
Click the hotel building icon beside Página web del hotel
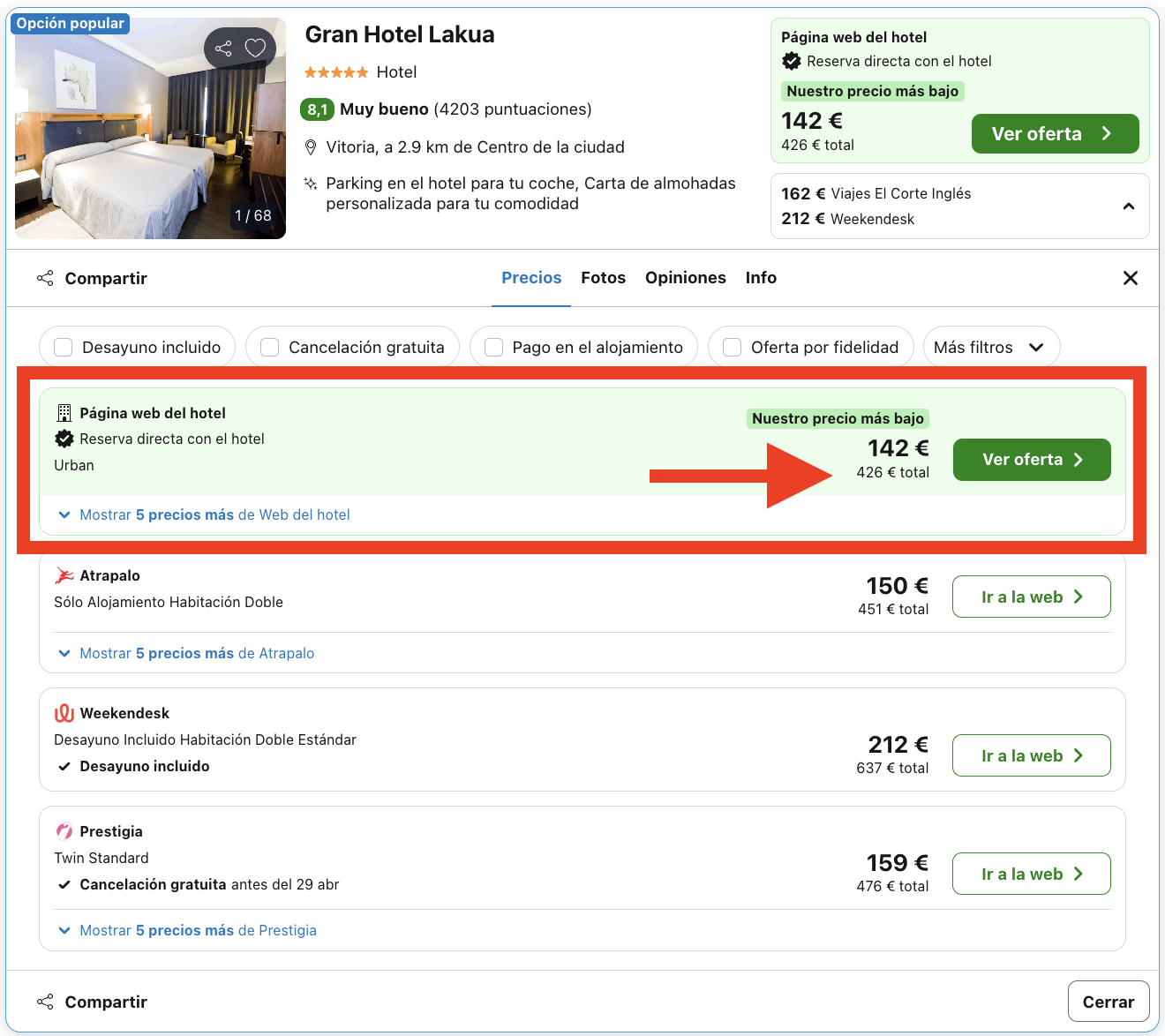(x=64, y=413)
